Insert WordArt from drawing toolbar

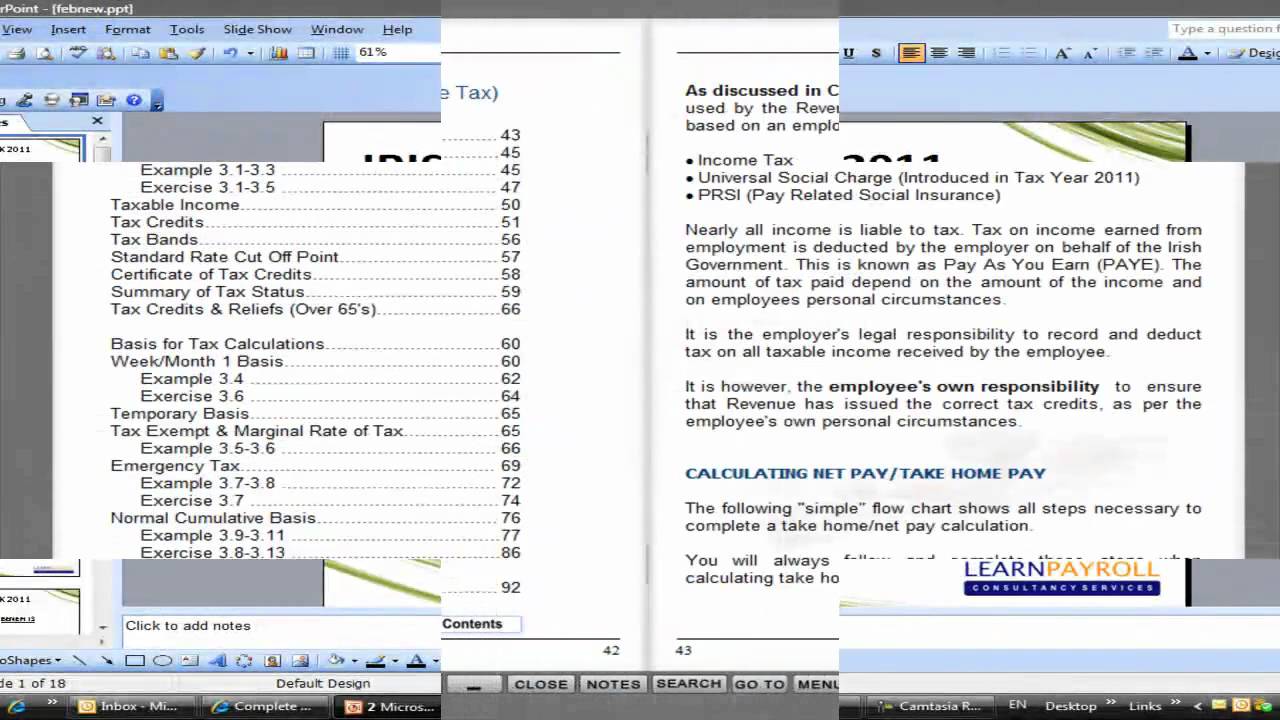pyautogui.click(x=217, y=660)
